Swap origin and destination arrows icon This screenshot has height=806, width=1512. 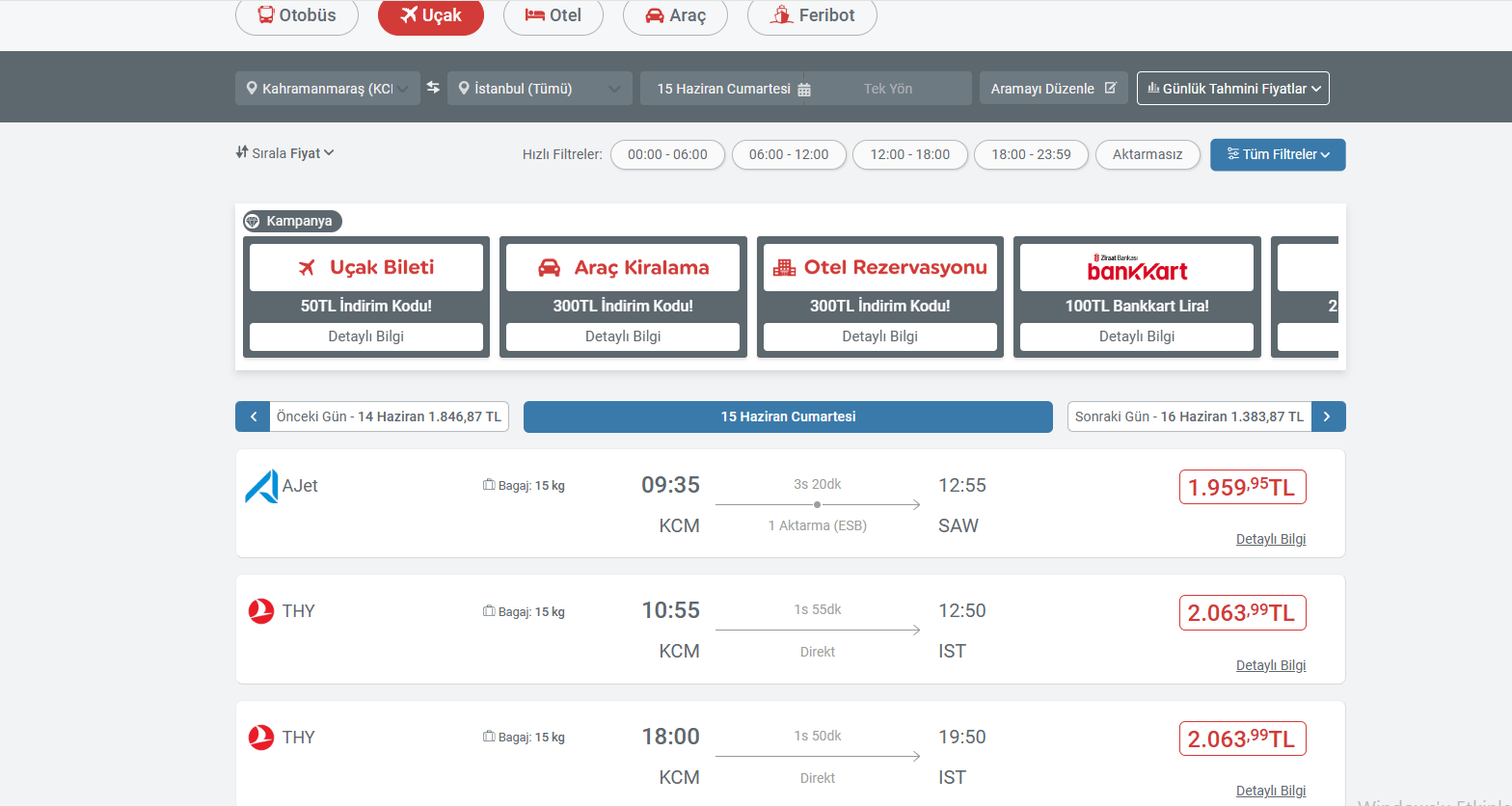(434, 88)
